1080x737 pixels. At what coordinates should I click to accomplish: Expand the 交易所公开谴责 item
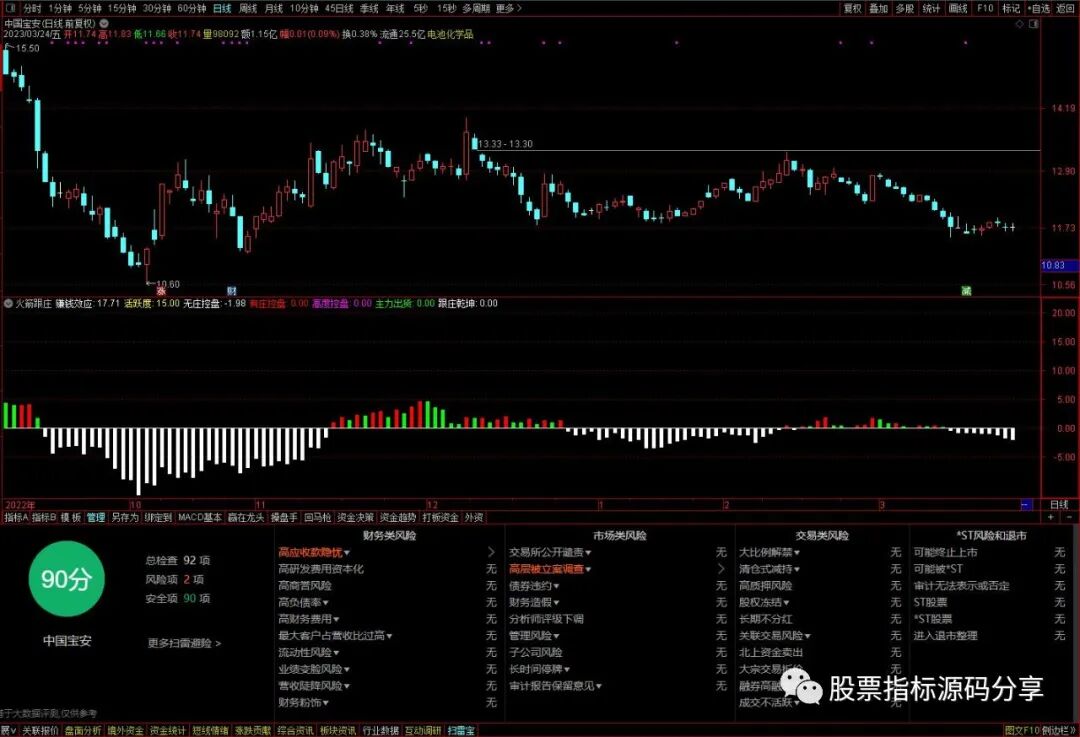[x=550, y=552]
